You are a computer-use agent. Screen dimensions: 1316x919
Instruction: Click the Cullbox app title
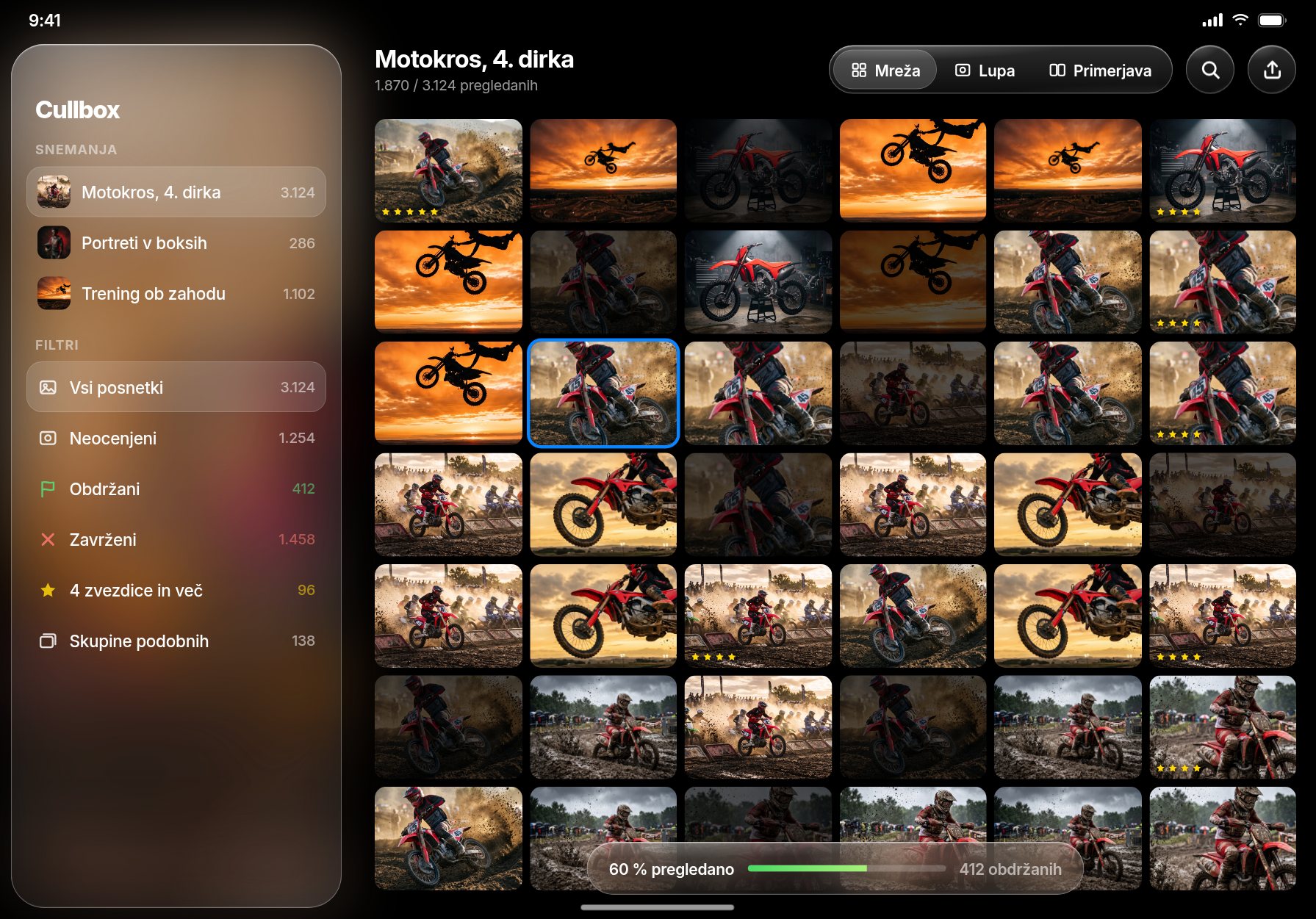(x=78, y=109)
